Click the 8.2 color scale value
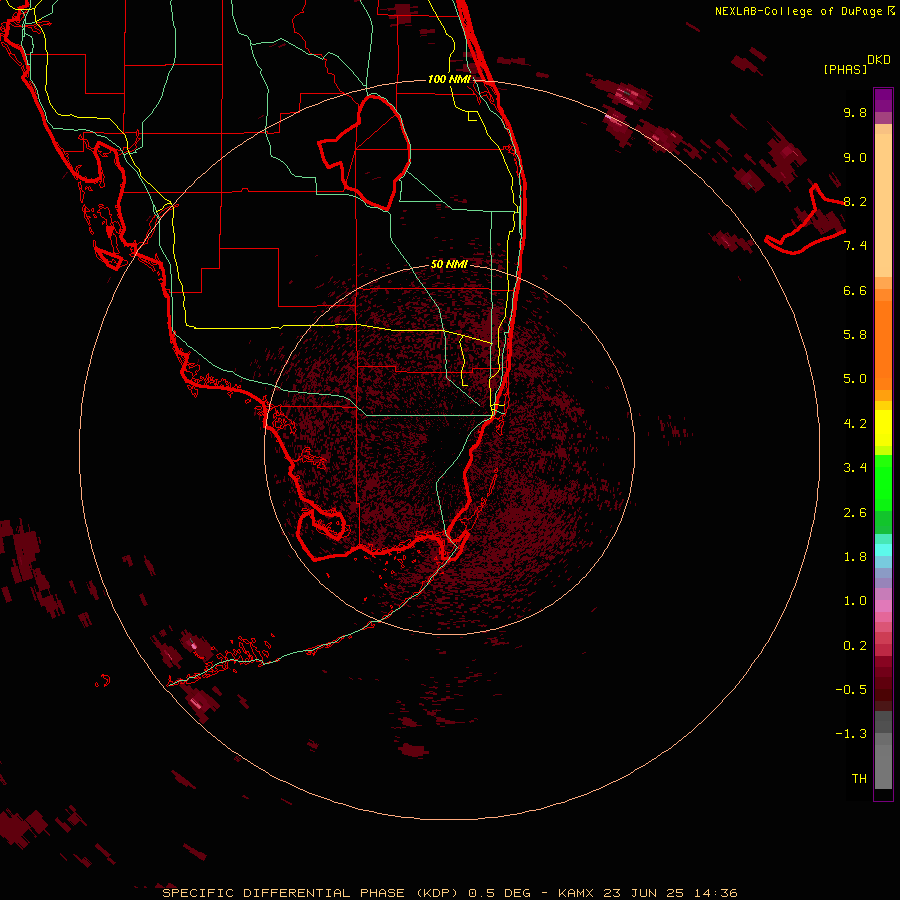Viewport: 900px width, 900px height. 855,201
